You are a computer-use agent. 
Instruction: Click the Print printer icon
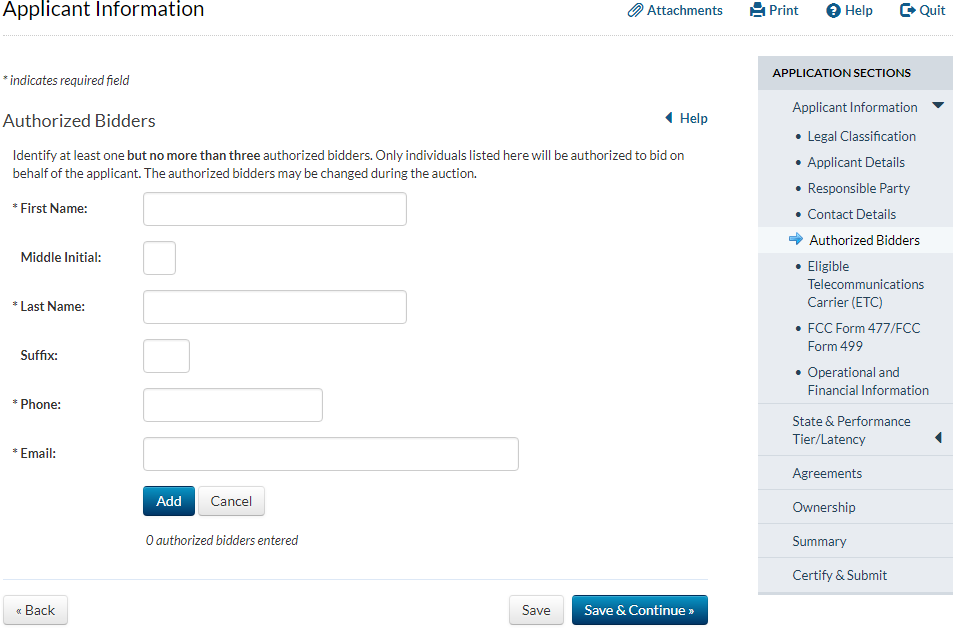(x=757, y=11)
